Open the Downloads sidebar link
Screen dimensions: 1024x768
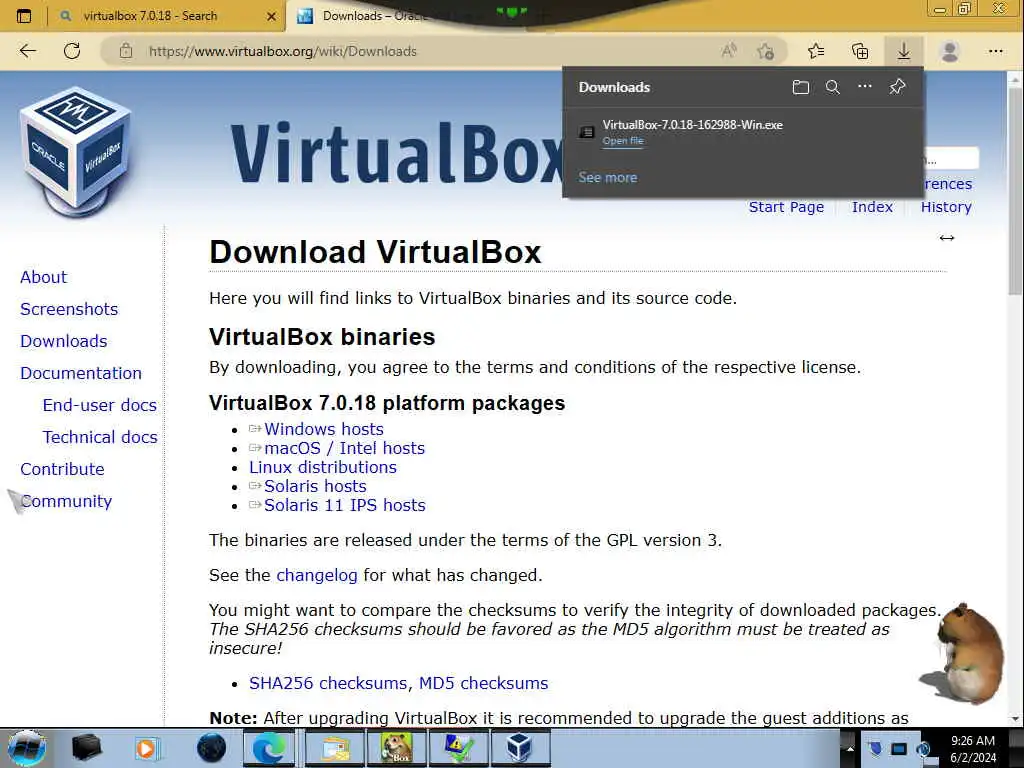pyautogui.click(x=63, y=341)
